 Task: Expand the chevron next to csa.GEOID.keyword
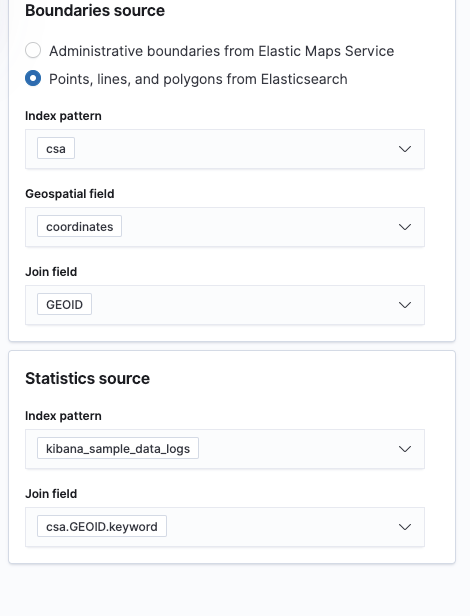405,526
